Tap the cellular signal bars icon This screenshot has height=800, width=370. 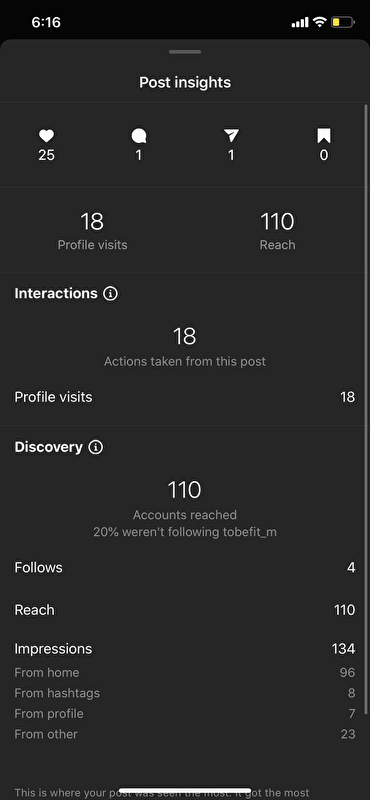(x=300, y=22)
